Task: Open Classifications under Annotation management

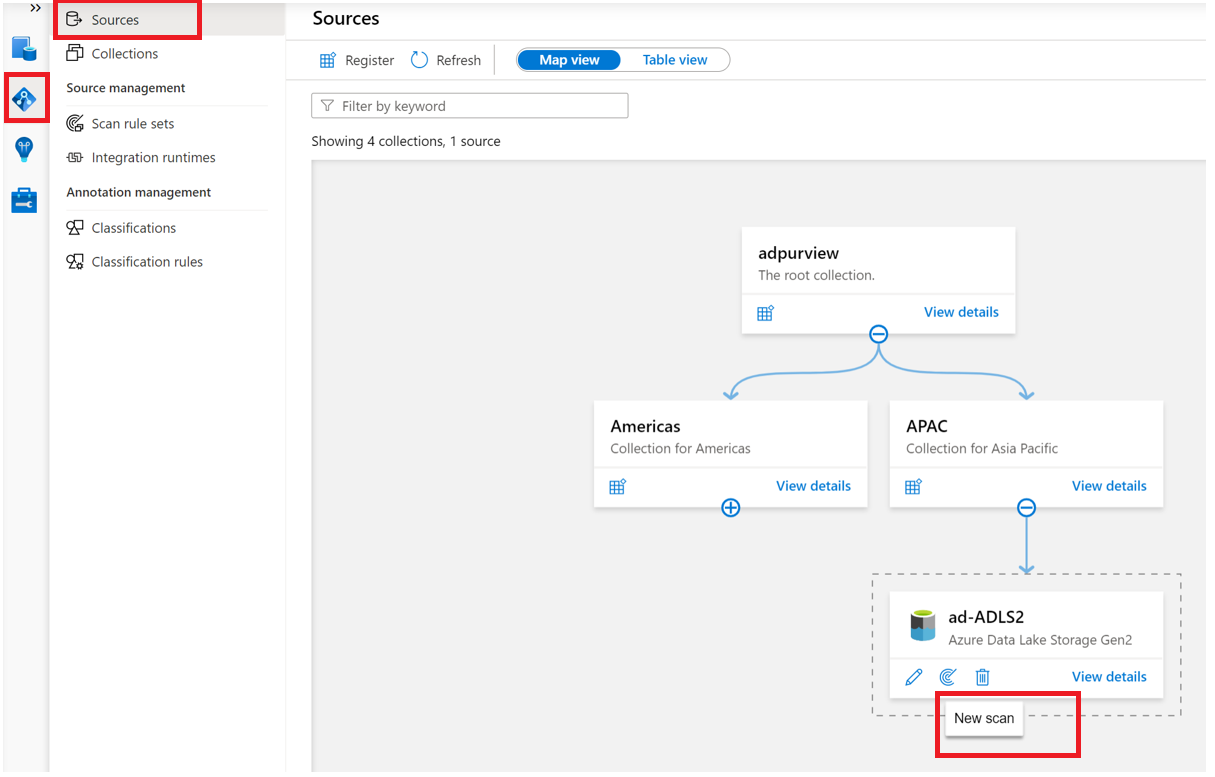Action: (x=132, y=227)
